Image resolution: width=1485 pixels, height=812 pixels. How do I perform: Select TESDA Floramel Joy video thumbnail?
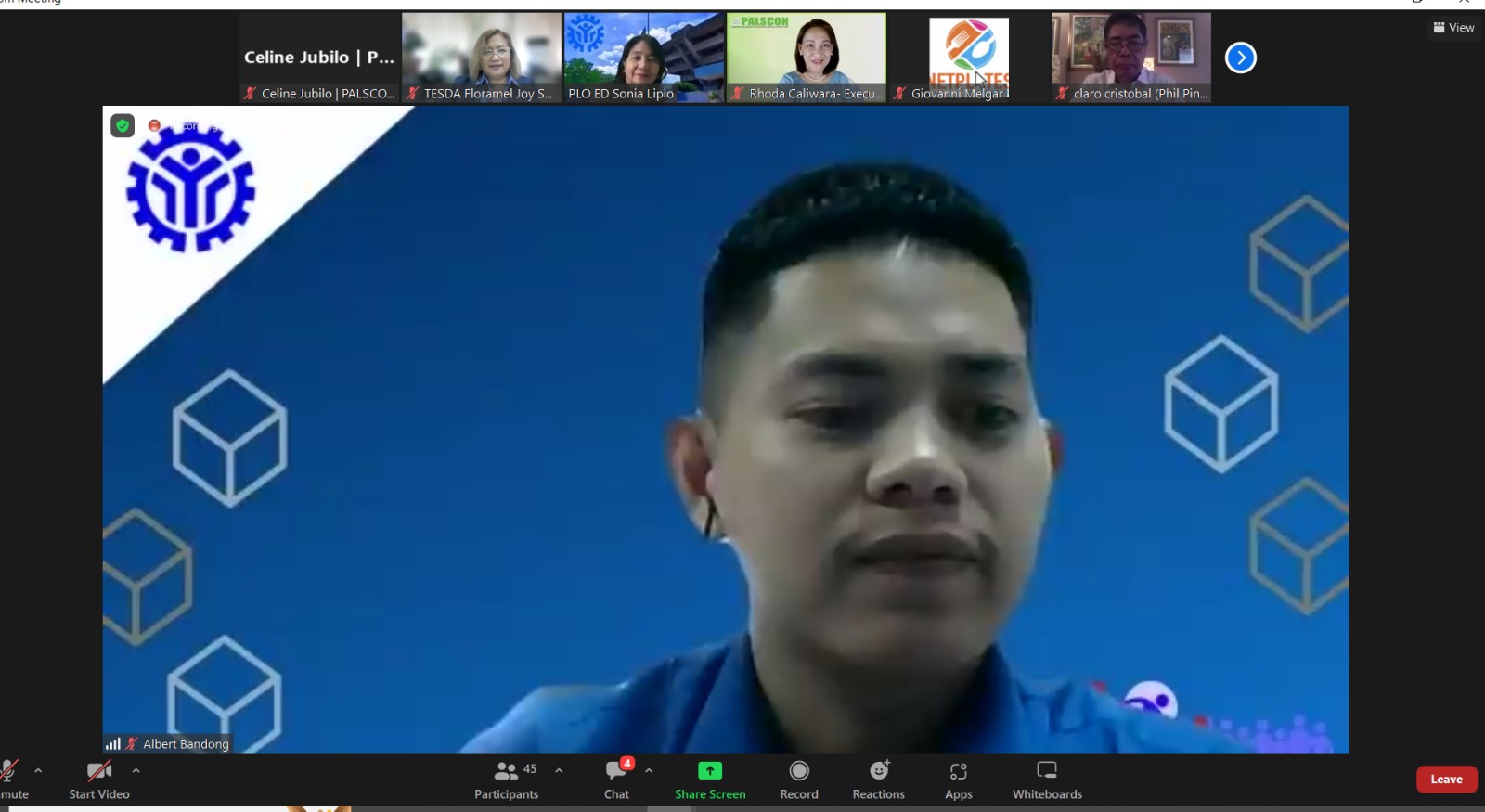click(x=482, y=58)
